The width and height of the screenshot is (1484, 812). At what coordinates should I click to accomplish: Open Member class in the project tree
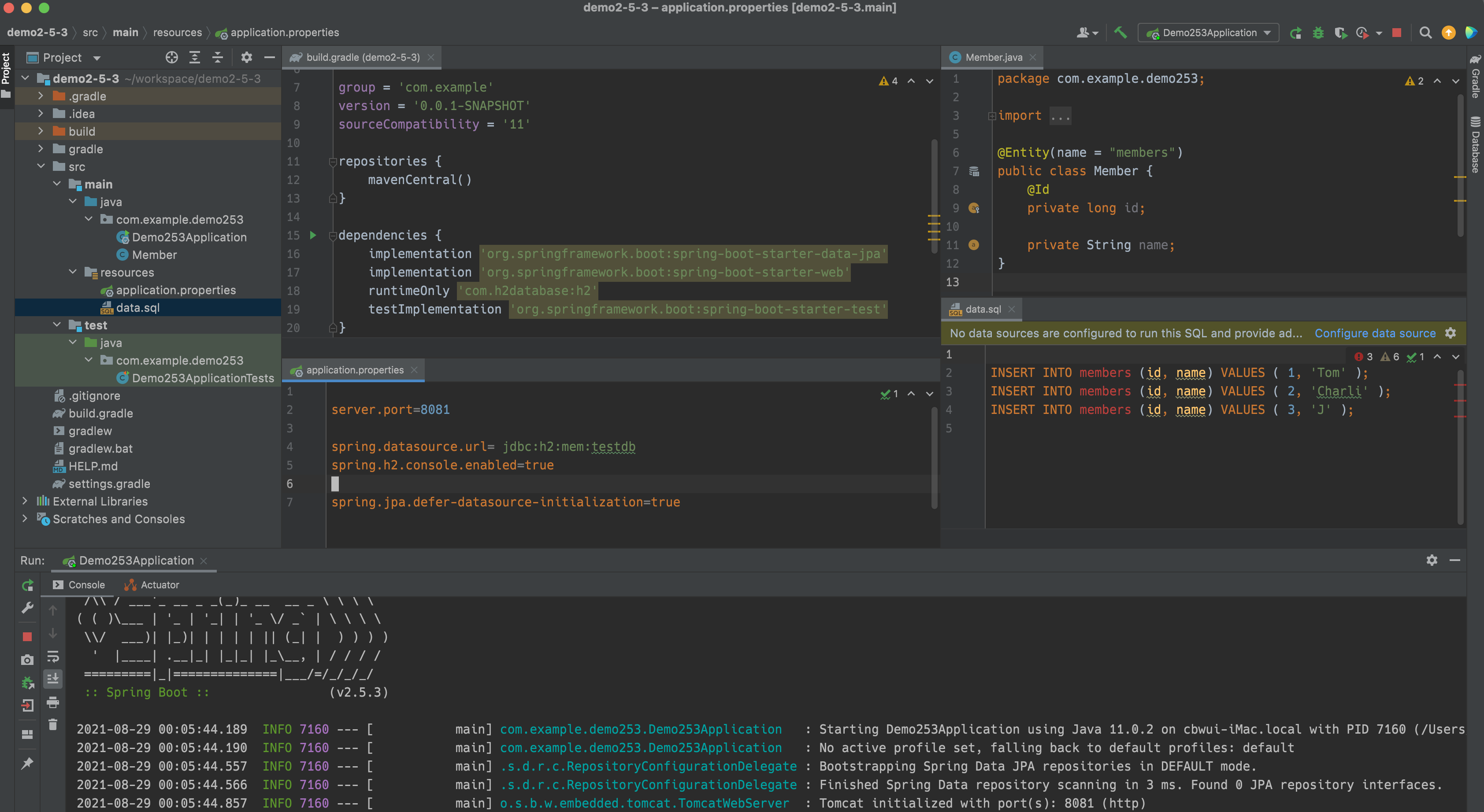point(154,255)
